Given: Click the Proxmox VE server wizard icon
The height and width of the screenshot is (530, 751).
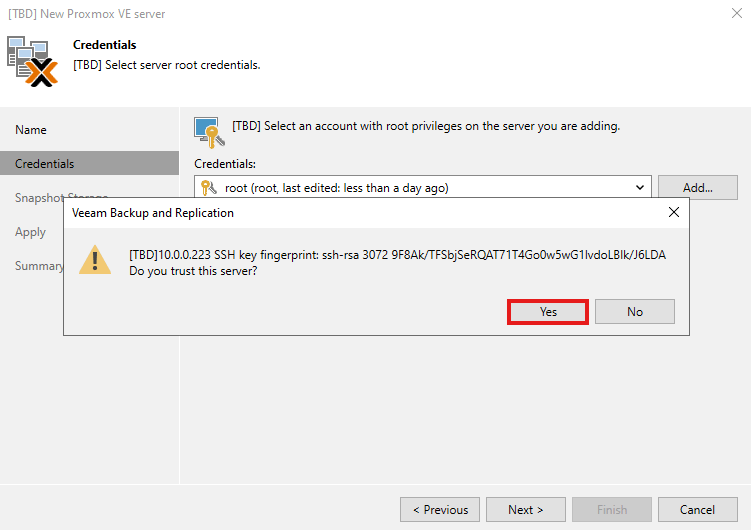Looking at the screenshot, I should [32, 60].
